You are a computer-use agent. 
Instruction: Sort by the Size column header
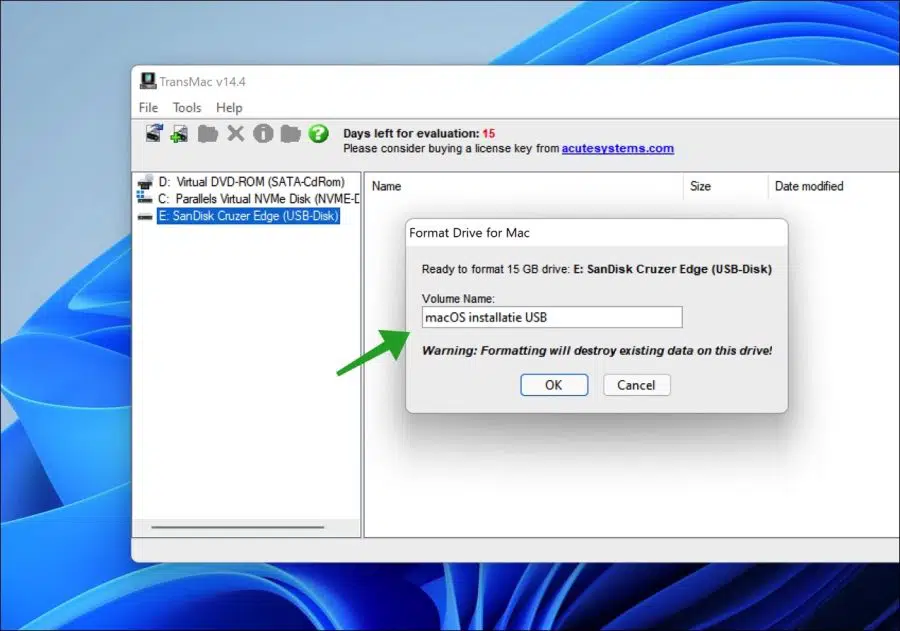click(726, 186)
